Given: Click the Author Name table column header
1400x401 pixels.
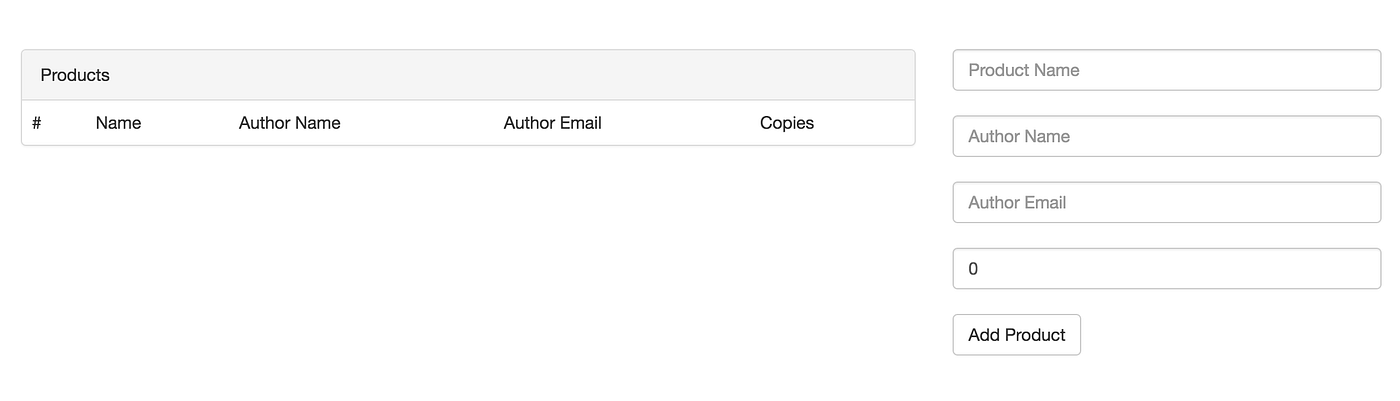Looking at the screenshot, I should tap(290, 123).
